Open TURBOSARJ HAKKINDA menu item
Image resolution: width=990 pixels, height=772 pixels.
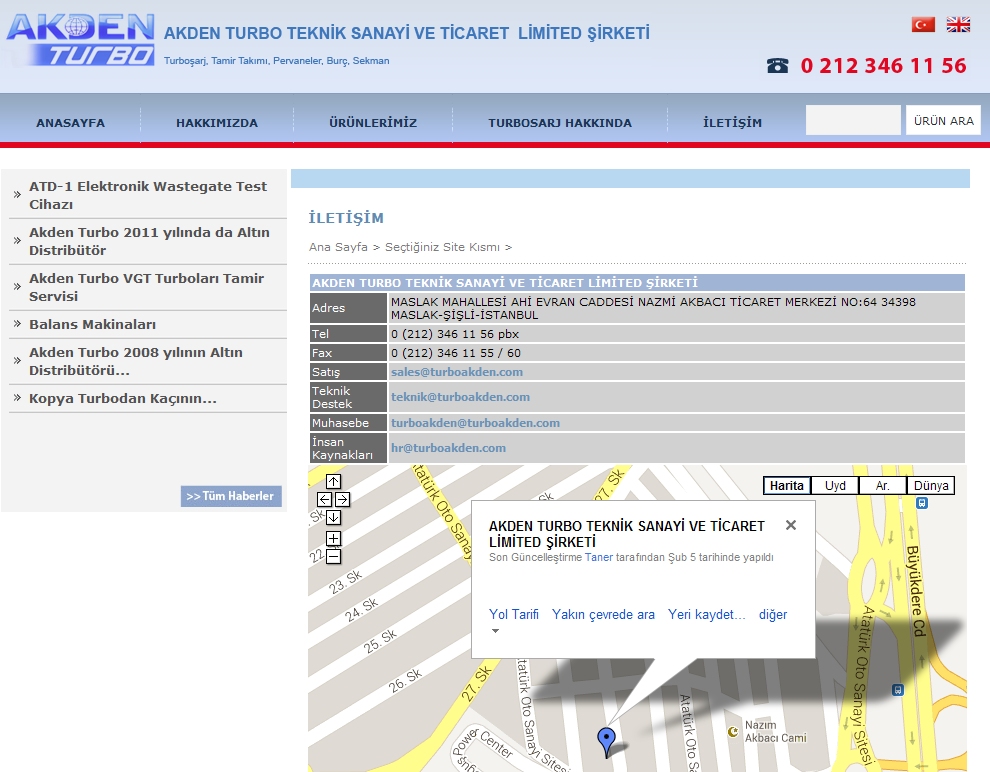[560, 122]
